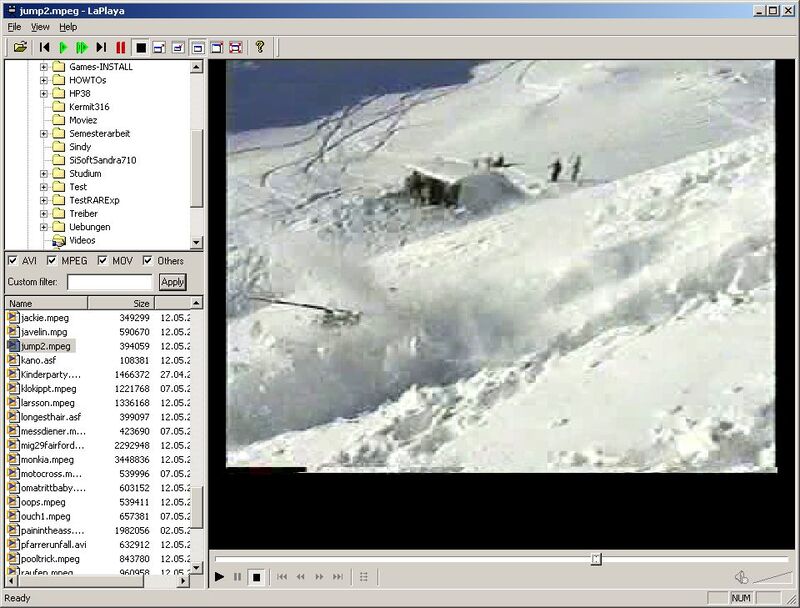Expand the Treiber folder

click(x=44, y=214)
